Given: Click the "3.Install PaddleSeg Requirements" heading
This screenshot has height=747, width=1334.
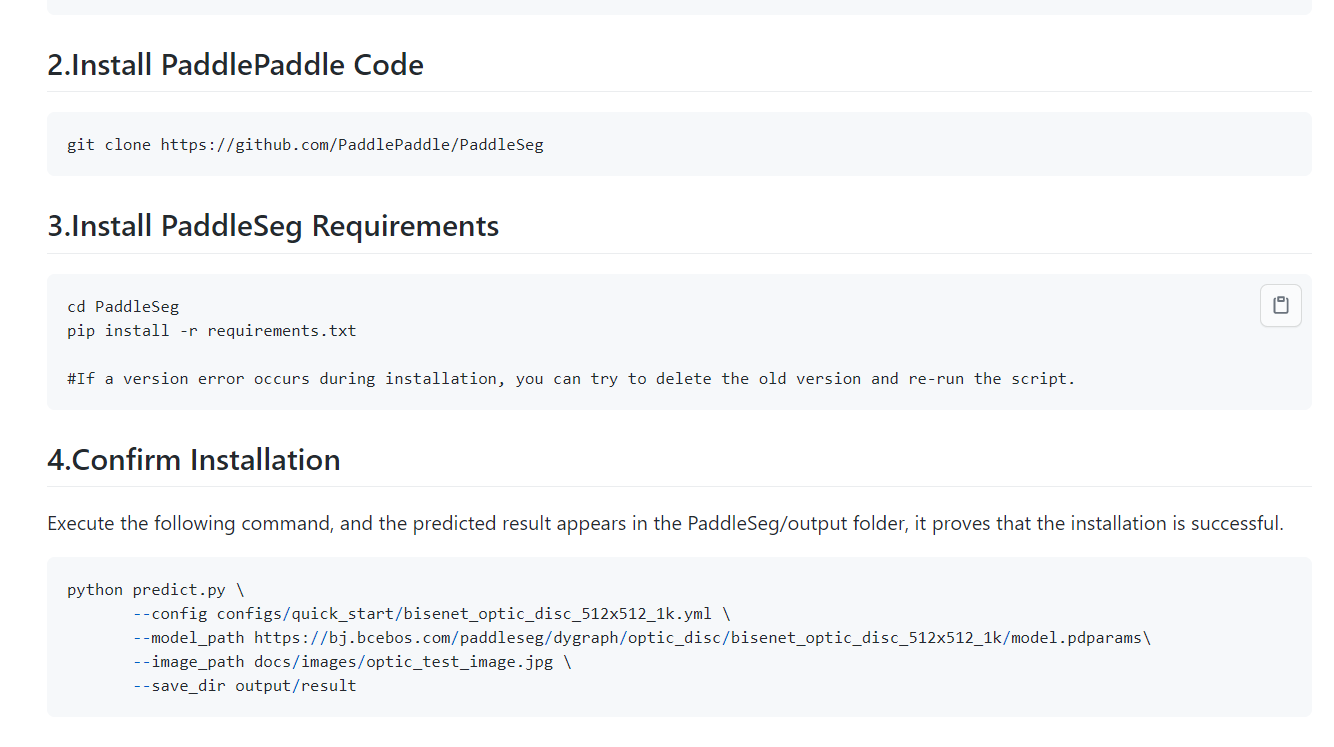Looking at the screenshot, I should coord(273,226).
